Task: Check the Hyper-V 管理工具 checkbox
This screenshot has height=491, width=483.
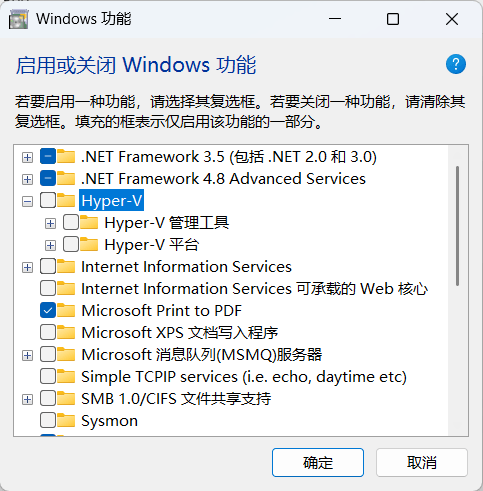Action: pyautogui.click(x=71, y=222)
